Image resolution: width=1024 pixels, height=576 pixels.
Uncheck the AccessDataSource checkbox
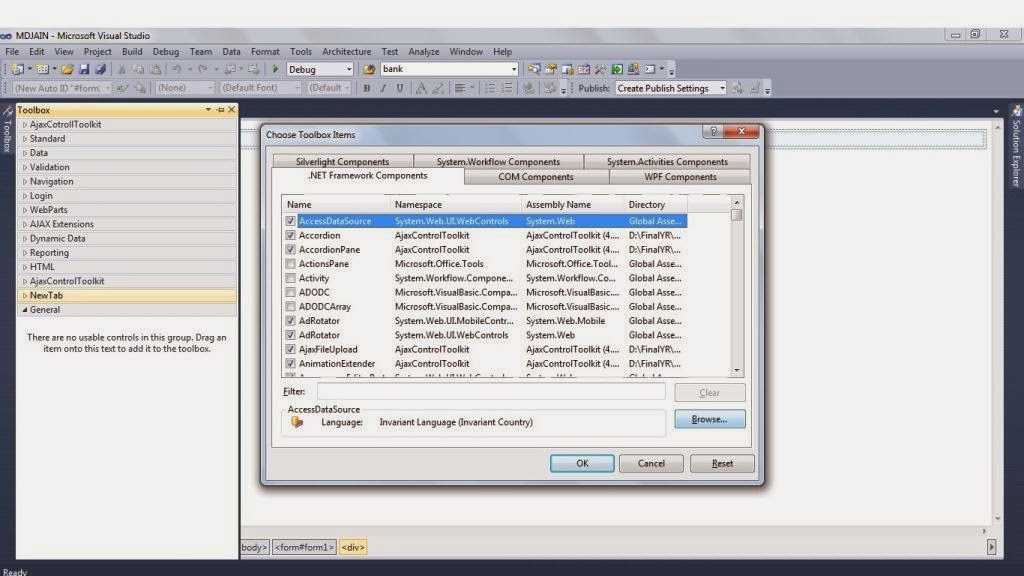click(290, 221)
